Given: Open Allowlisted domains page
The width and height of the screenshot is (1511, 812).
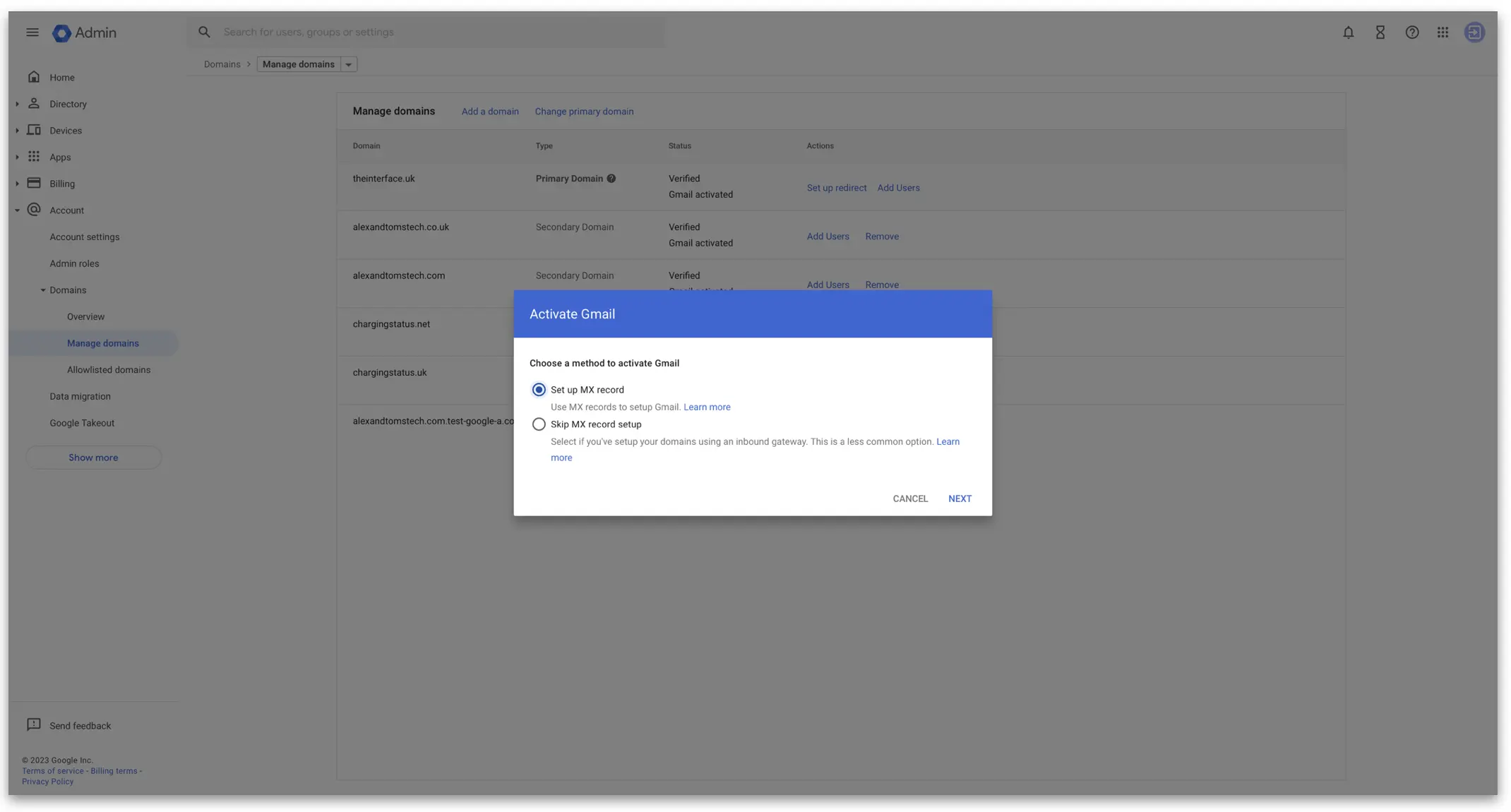Looking at the screenshot, I should pos(109,370).
